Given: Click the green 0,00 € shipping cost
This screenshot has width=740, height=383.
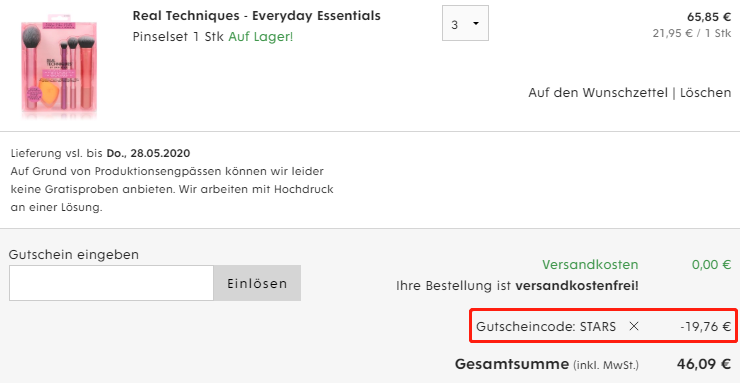Looking at the screenshot, I should tap(712, 265).
